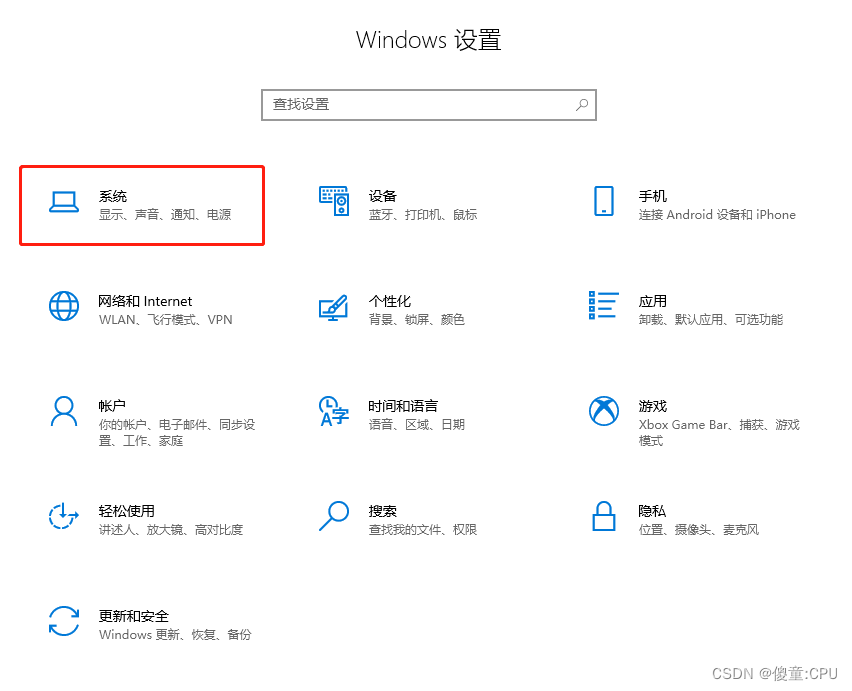
Task: Open the 个性化 settings title
Action: tap(390, 301)
